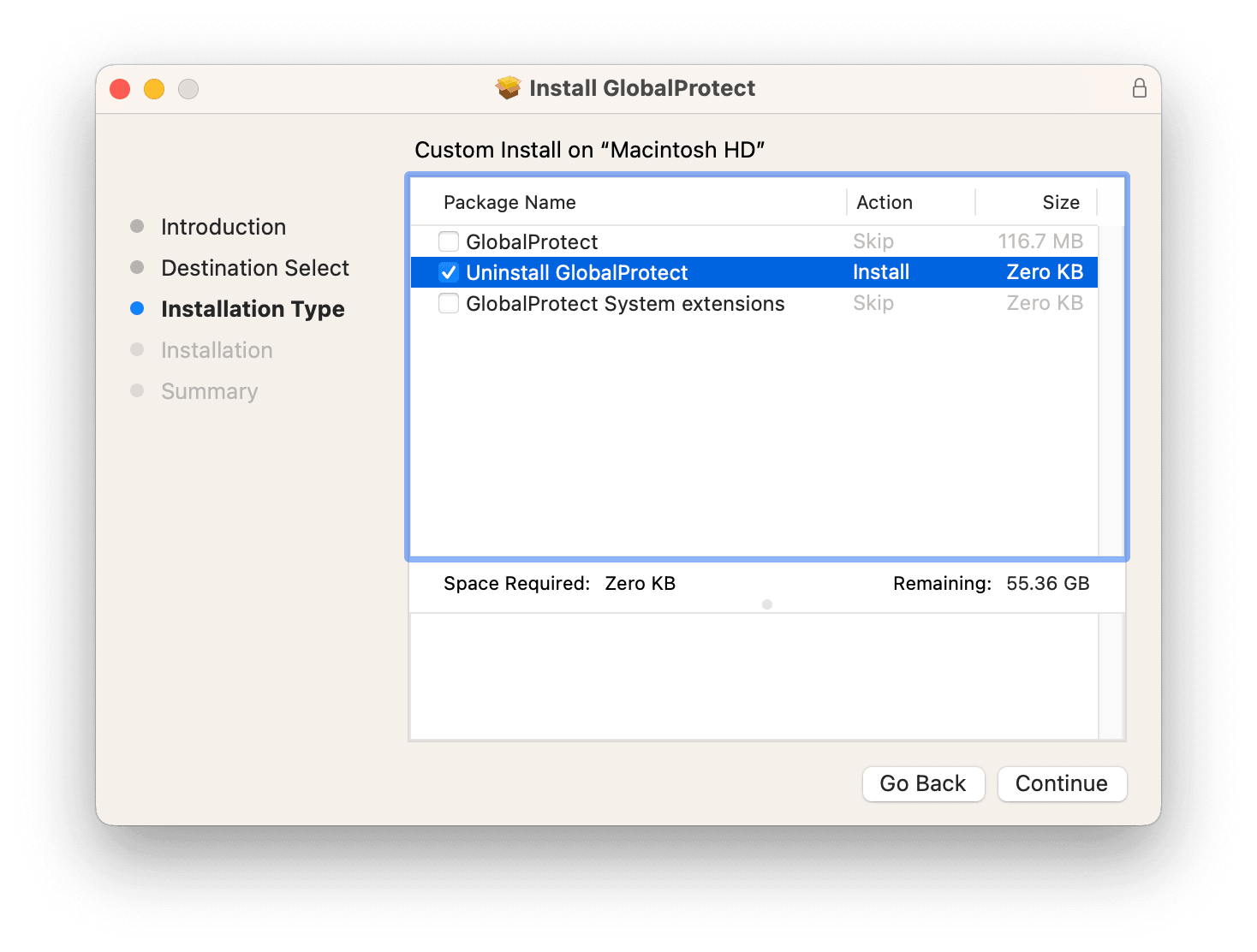This screenshot has height=952, width=1257.
Task: Click the dot next to Installation step
Action: point(138,349)
